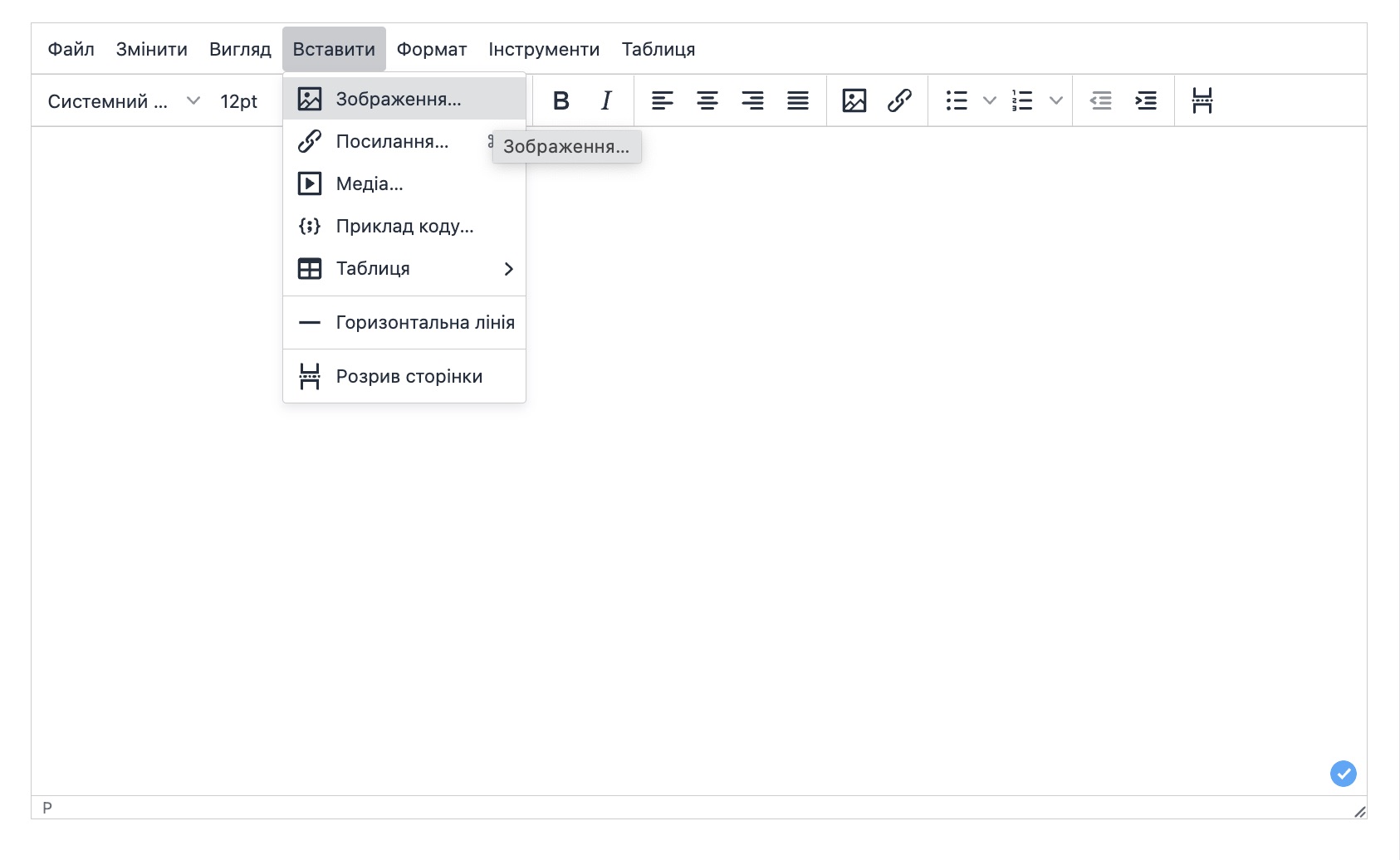The image size is (1400, 860).
Task: Increase indent of the paragraph
Action: 1146,100
